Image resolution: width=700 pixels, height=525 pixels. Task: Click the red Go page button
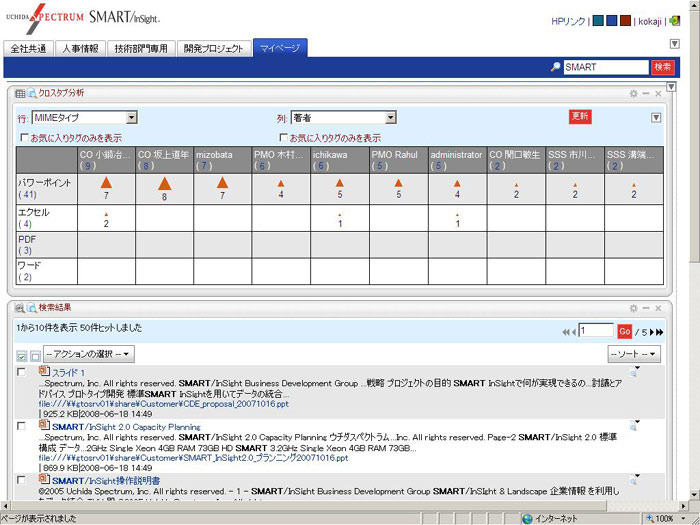tap(625, 332)
